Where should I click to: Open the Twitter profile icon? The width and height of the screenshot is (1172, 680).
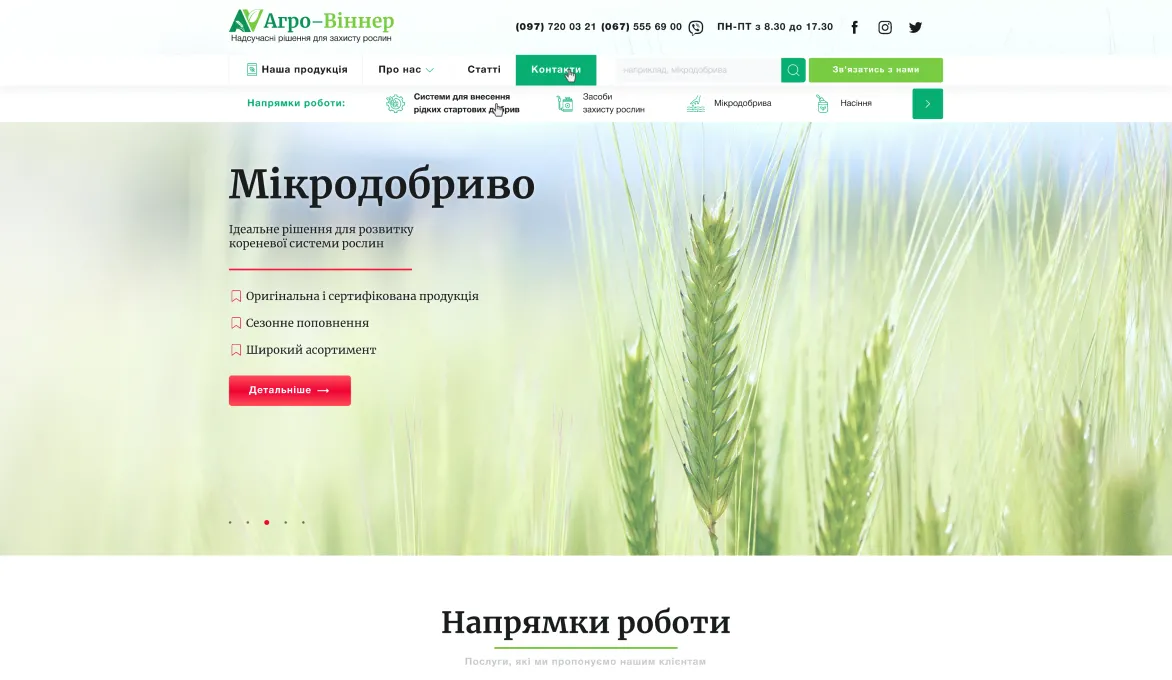[x=916, y=28]
